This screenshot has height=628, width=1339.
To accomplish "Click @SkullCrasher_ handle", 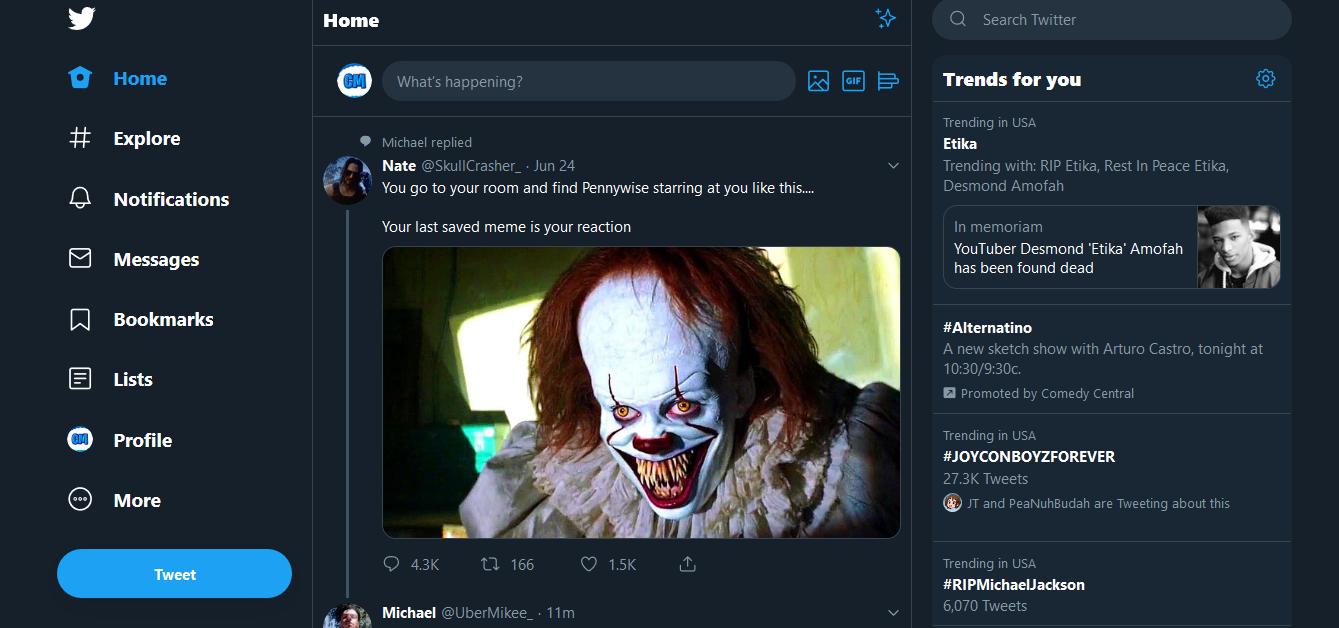I will (471, 166).
